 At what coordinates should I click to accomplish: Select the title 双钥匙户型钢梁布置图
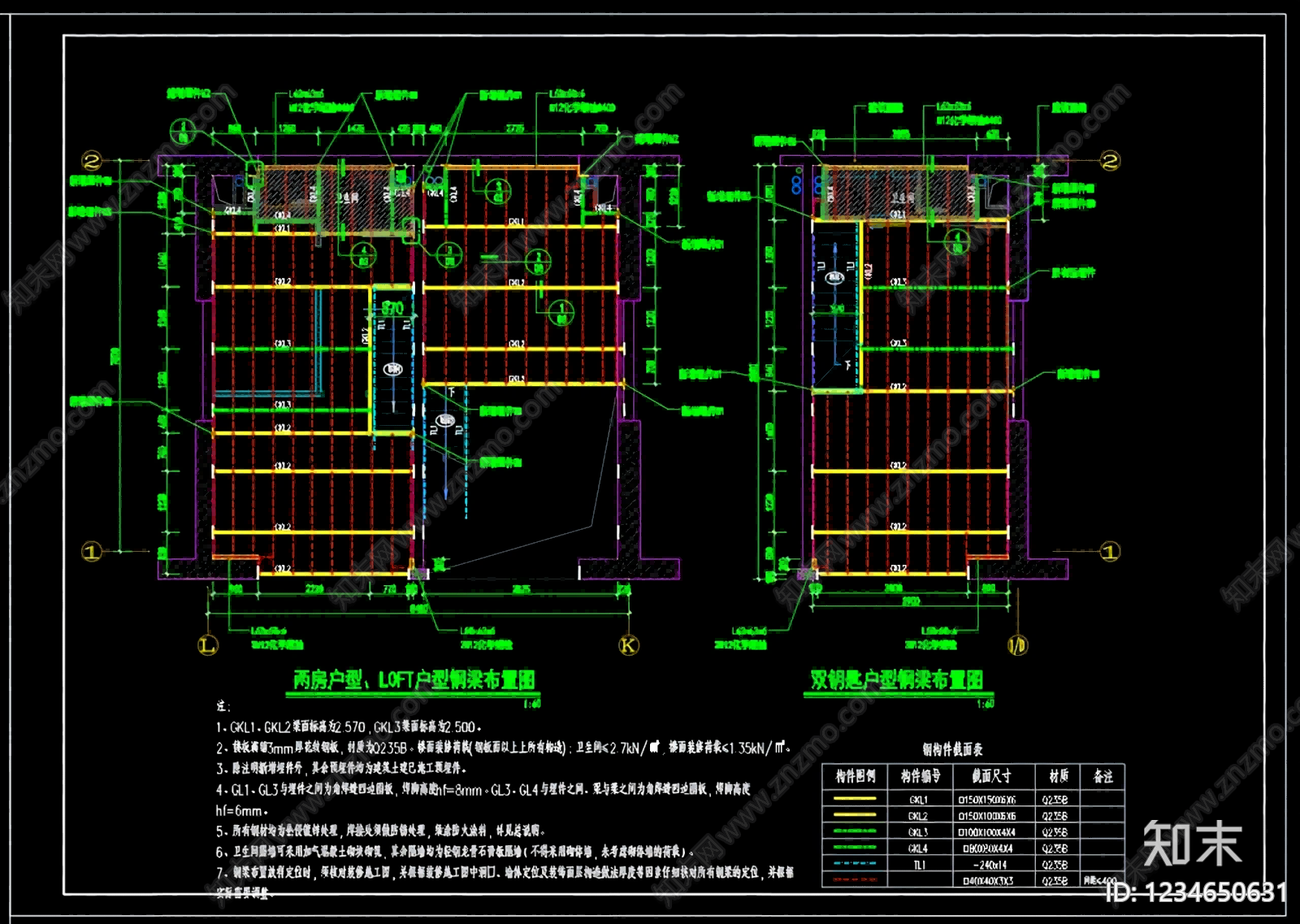pyautogui.click(x=896, y=679)
